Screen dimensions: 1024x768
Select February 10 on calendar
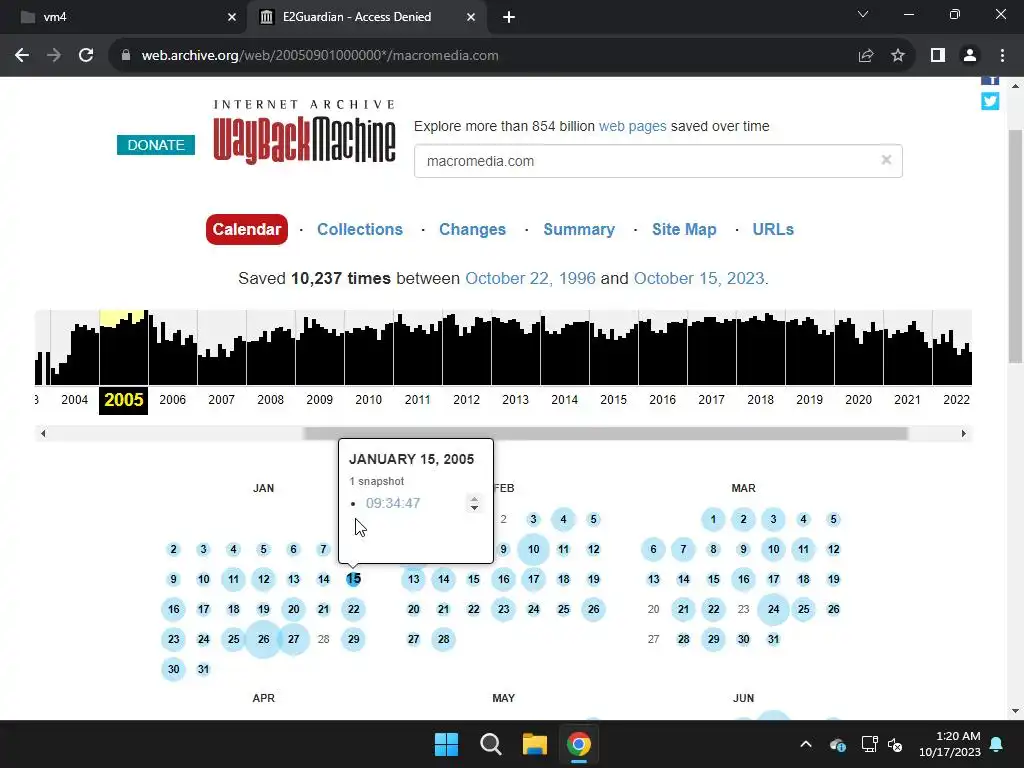pos(534,549)
